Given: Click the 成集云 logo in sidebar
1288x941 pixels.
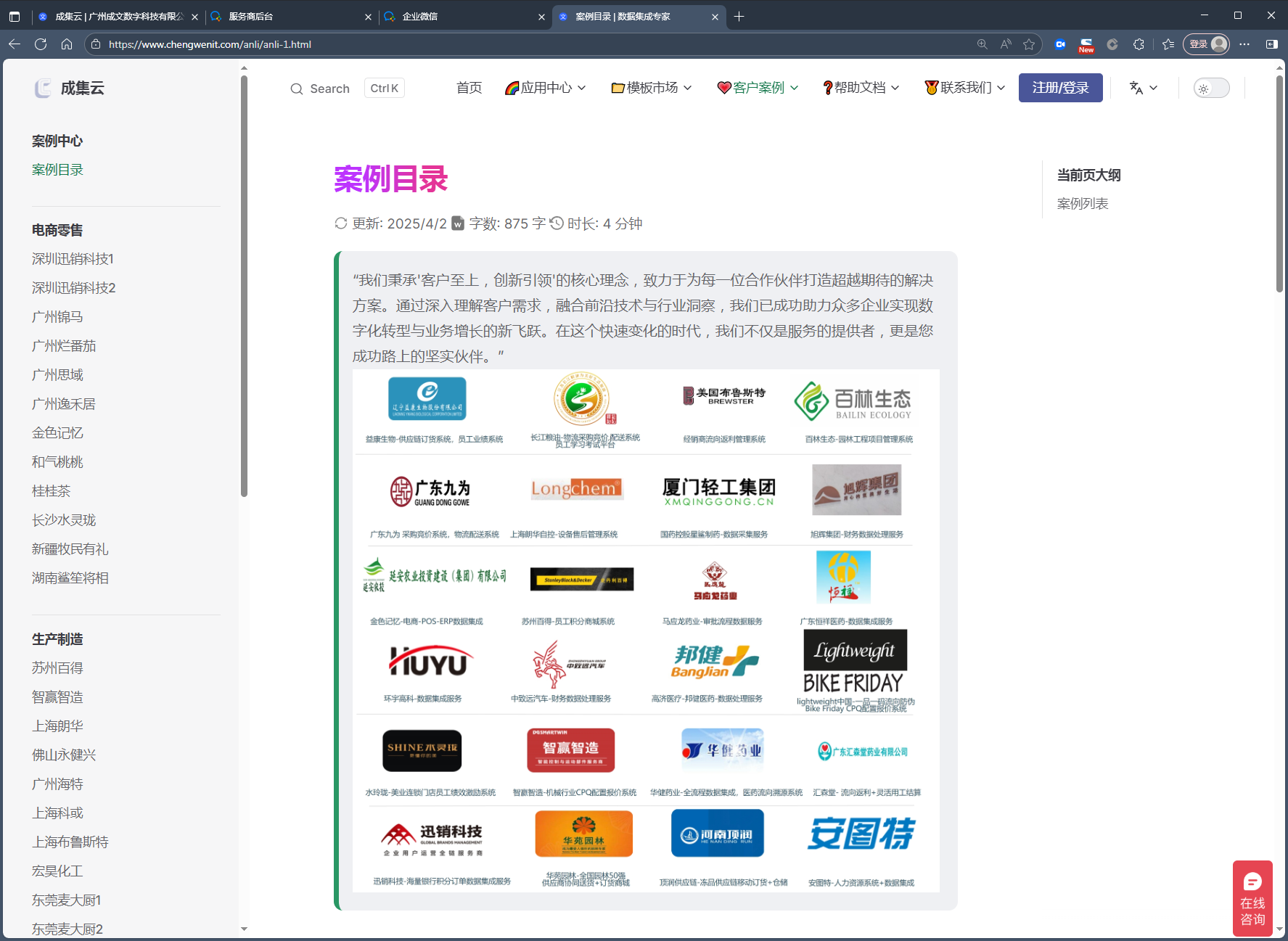Looking at the screenshot, I should click(70, 88).
